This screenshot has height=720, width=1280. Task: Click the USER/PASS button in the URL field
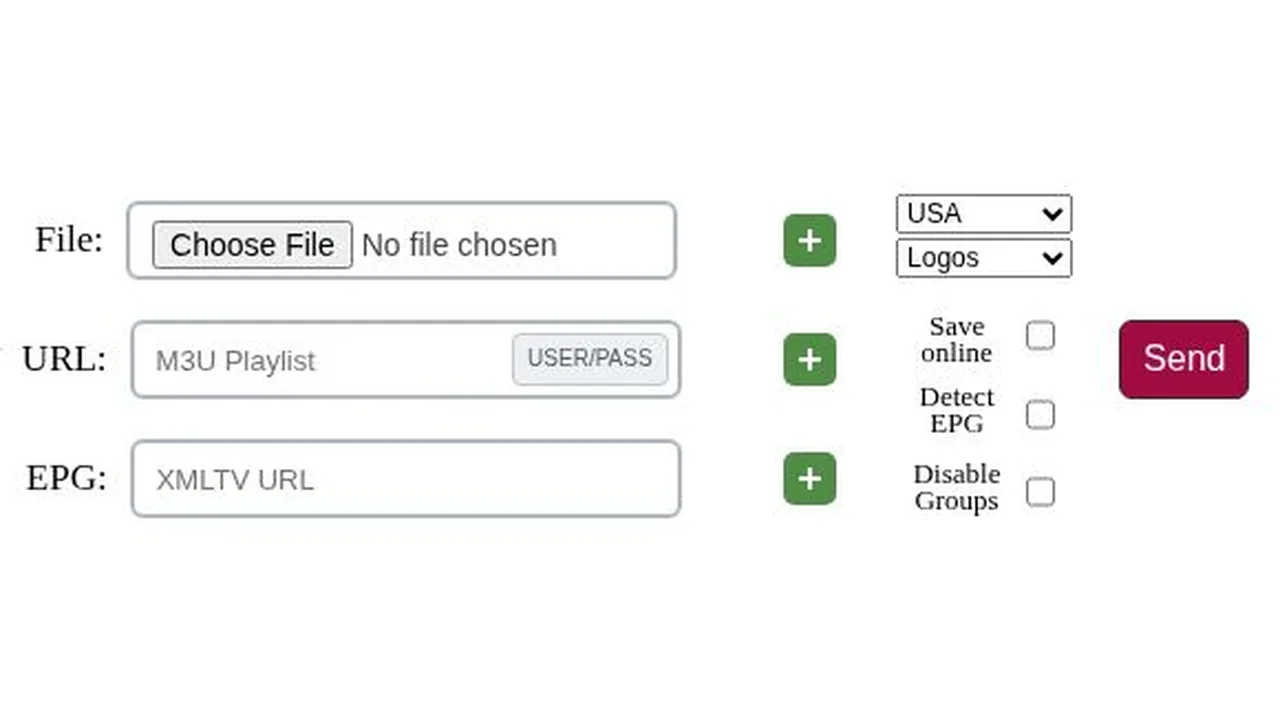click(x=590, y=359)
